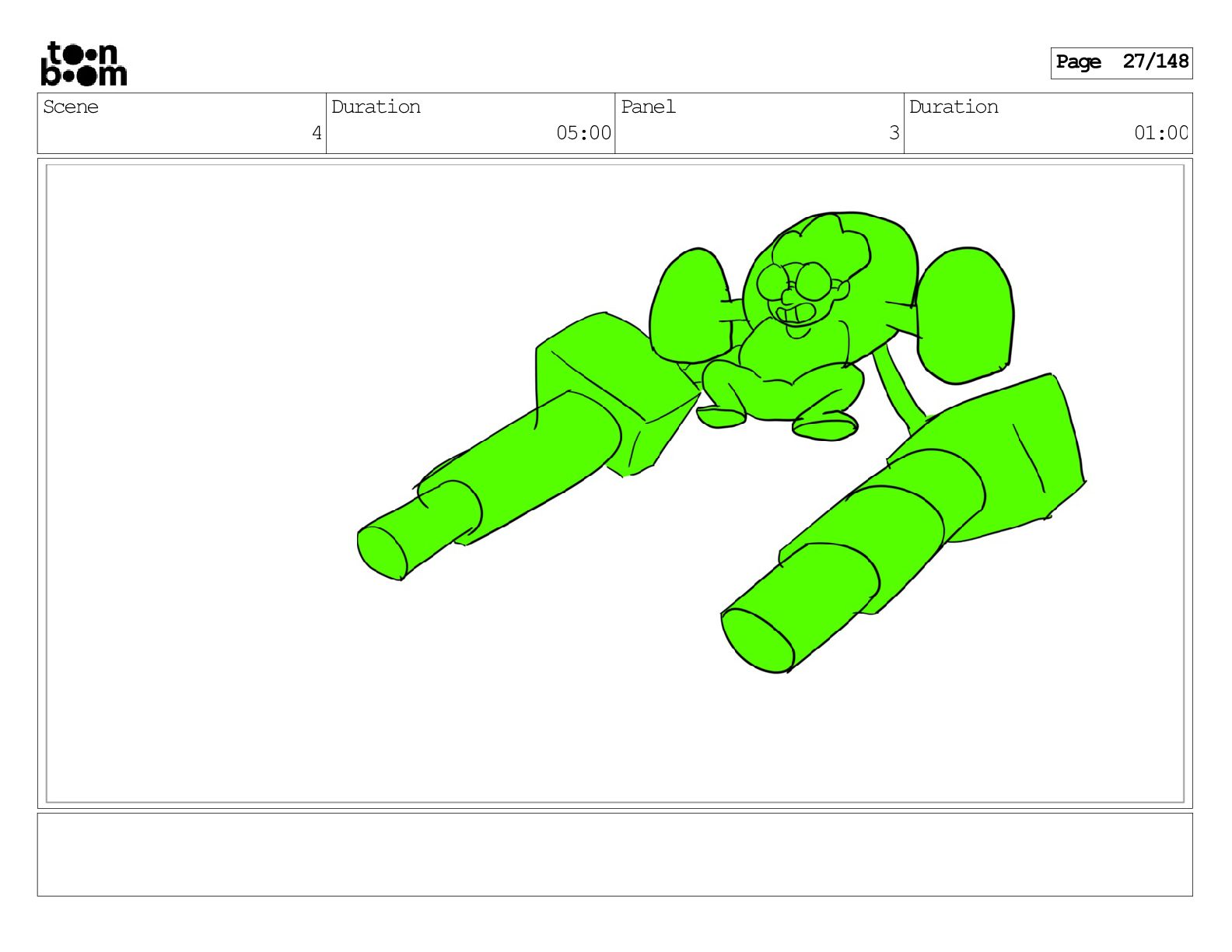1232x952 pixels.
Task: Click the empty notes box below panel
Action: pyautogui.click(x=614, y=855)
